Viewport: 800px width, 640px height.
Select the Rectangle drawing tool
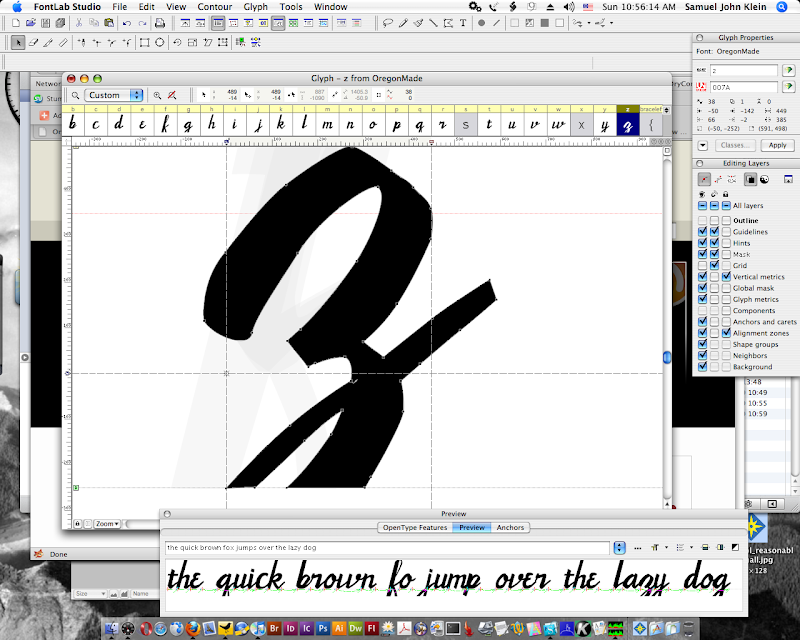click(145, 43)
